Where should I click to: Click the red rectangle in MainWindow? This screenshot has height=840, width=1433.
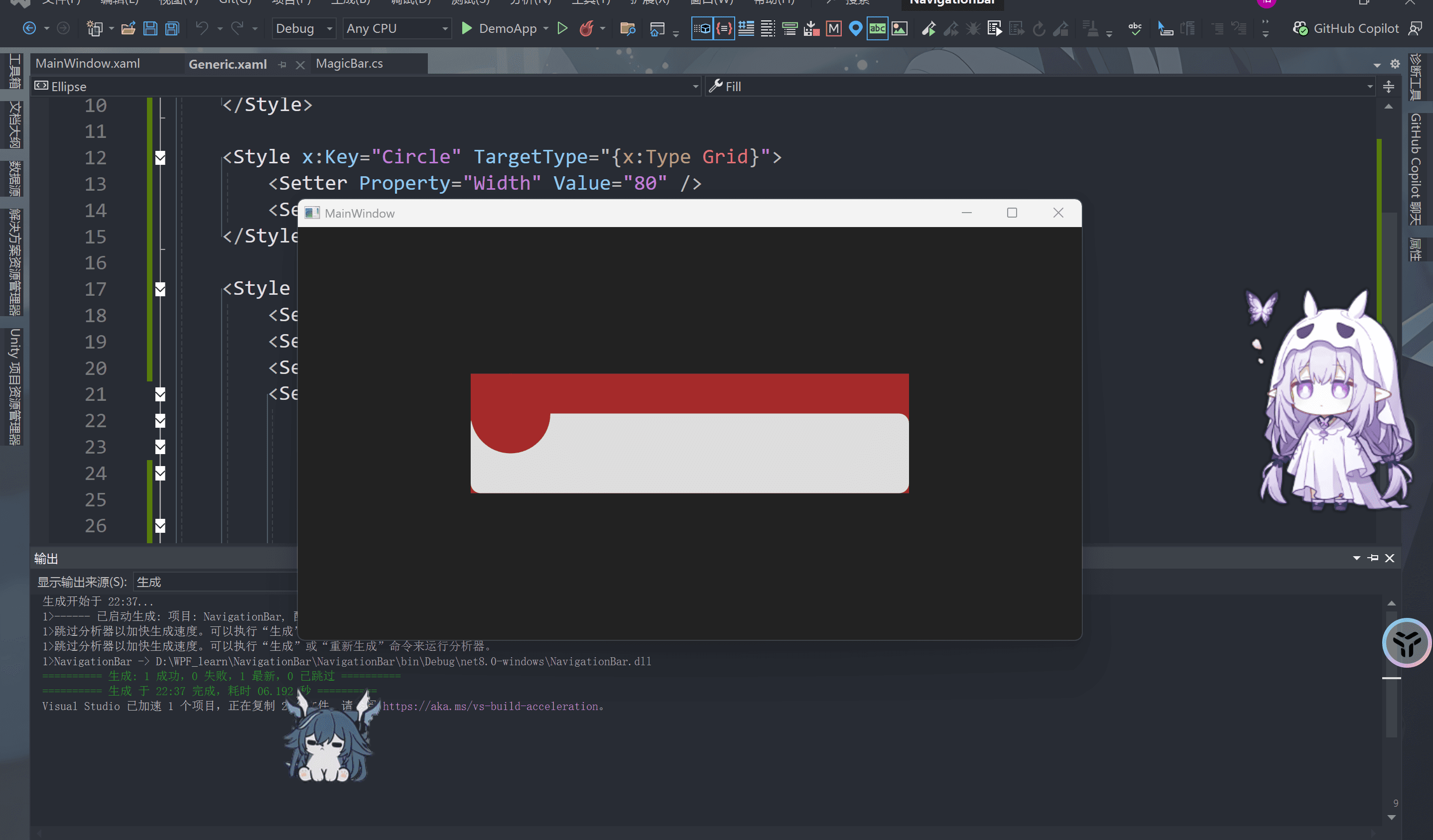689,393
